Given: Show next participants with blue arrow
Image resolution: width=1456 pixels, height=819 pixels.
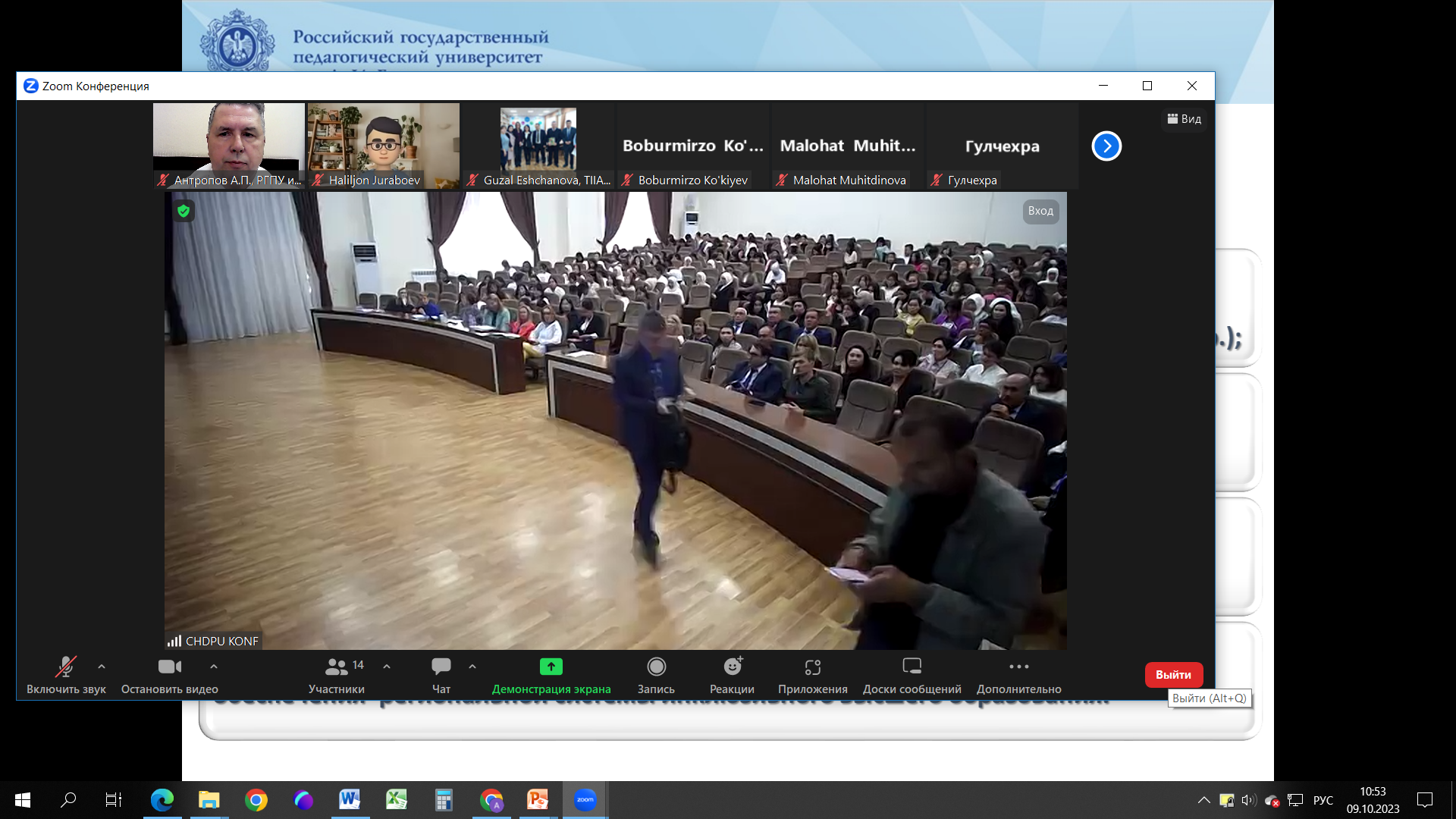Looking at the screenshot, I should [x=1106, y=146].
